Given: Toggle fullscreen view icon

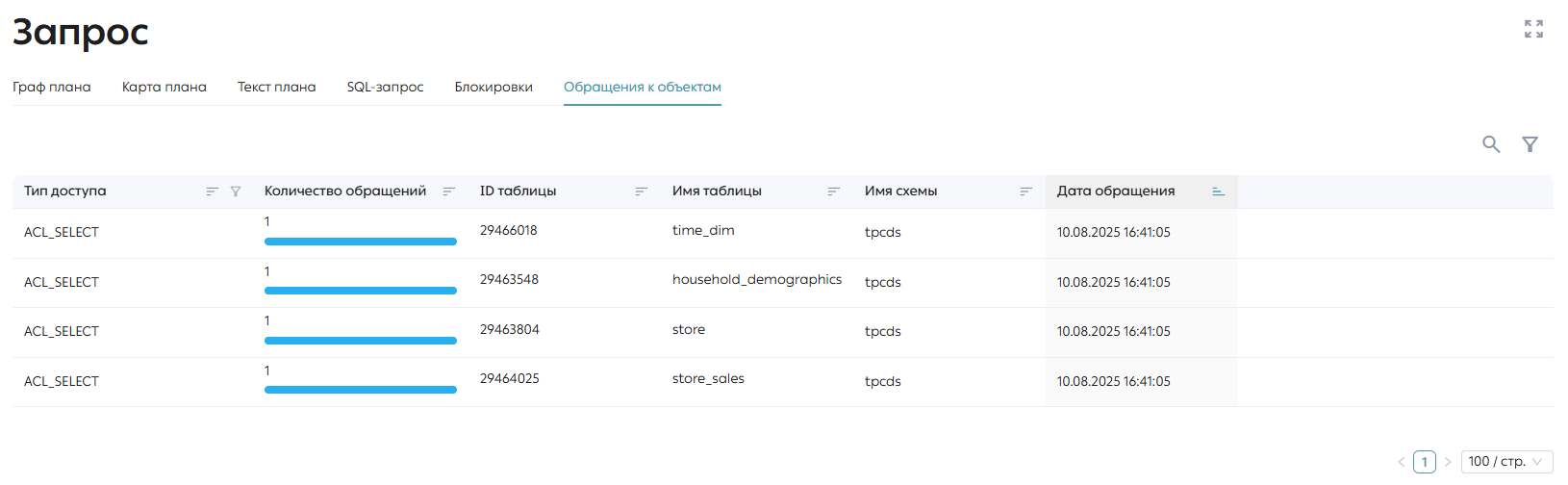Looking at the screenshot, I should click(1533, 29).
